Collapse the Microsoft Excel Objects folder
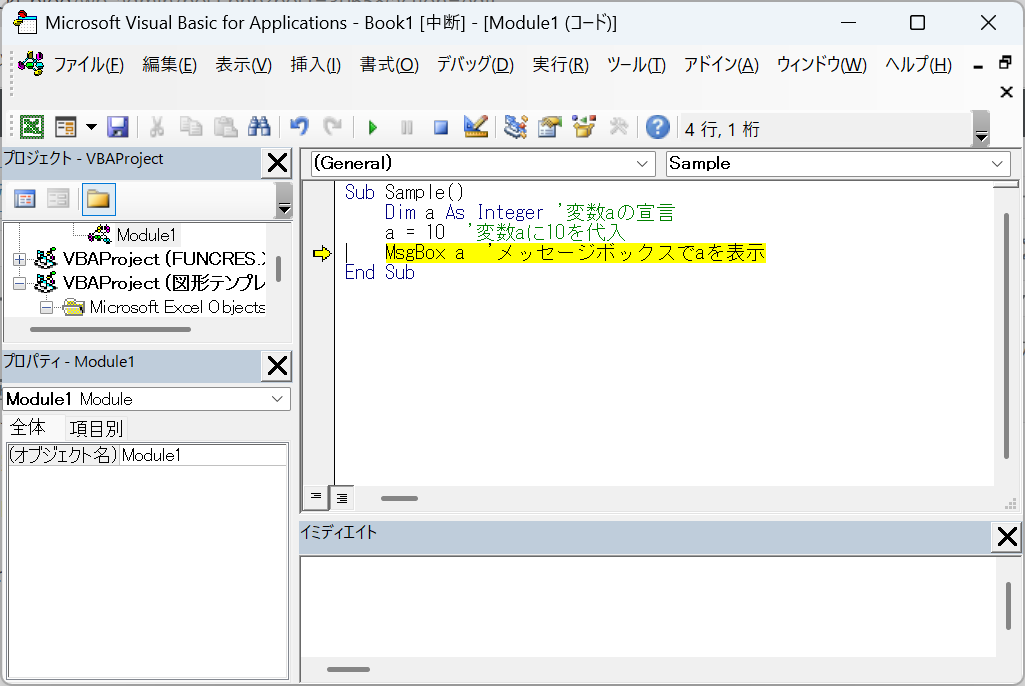This screenshot has height=686, width=1025. 46,307
